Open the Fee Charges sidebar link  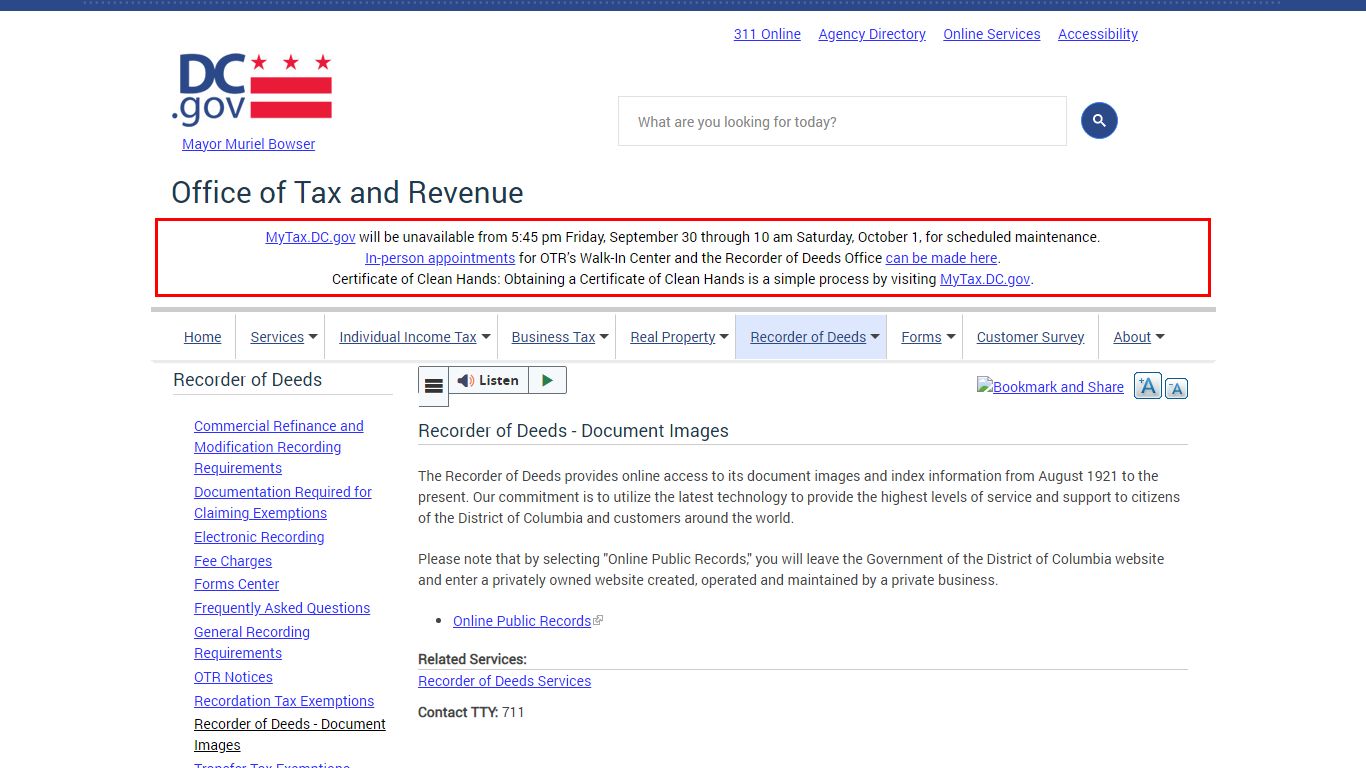233,561
